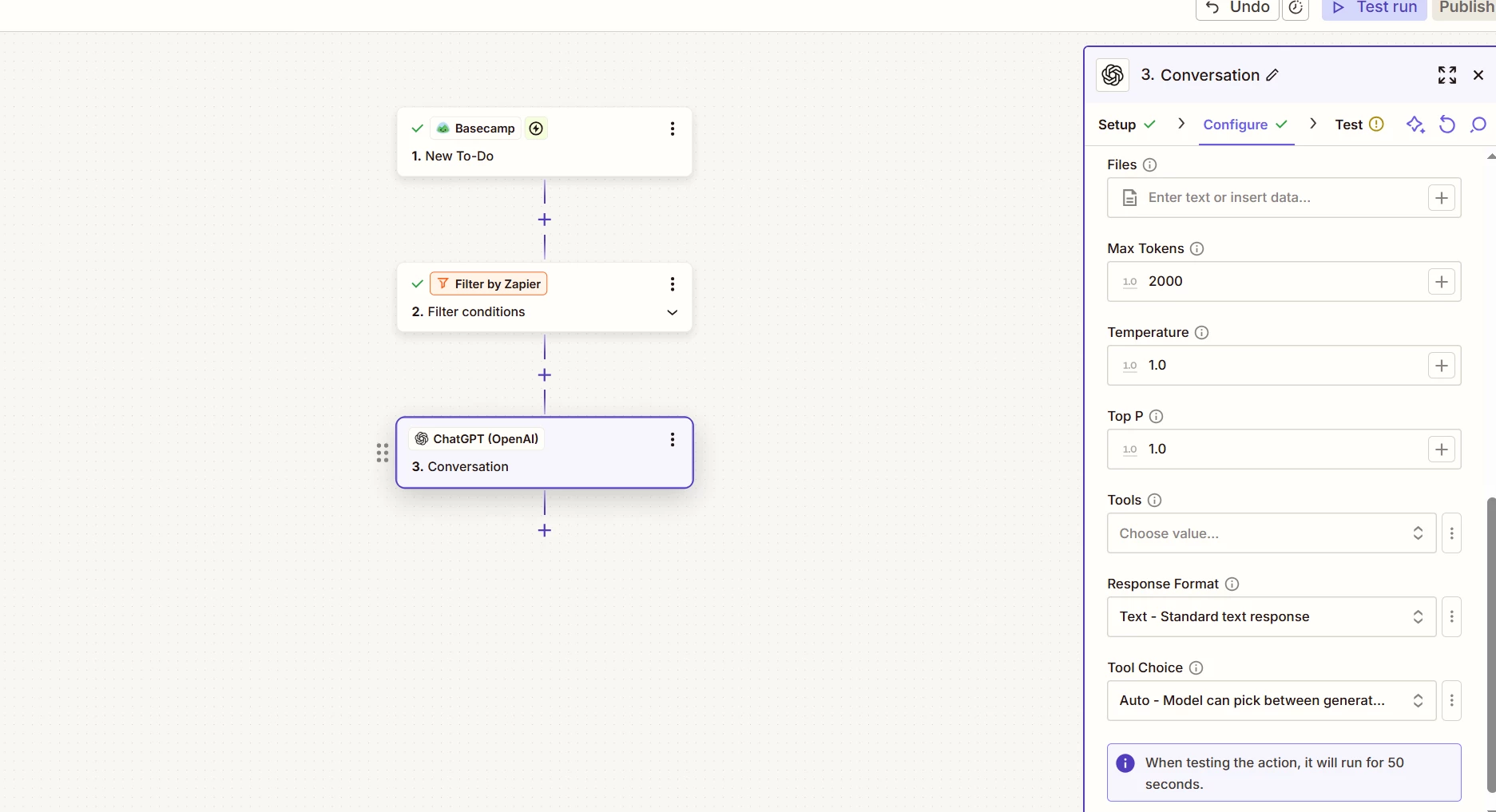Click the panel vertical scrollbar
1496x812 pixels.
[1491, 644]
